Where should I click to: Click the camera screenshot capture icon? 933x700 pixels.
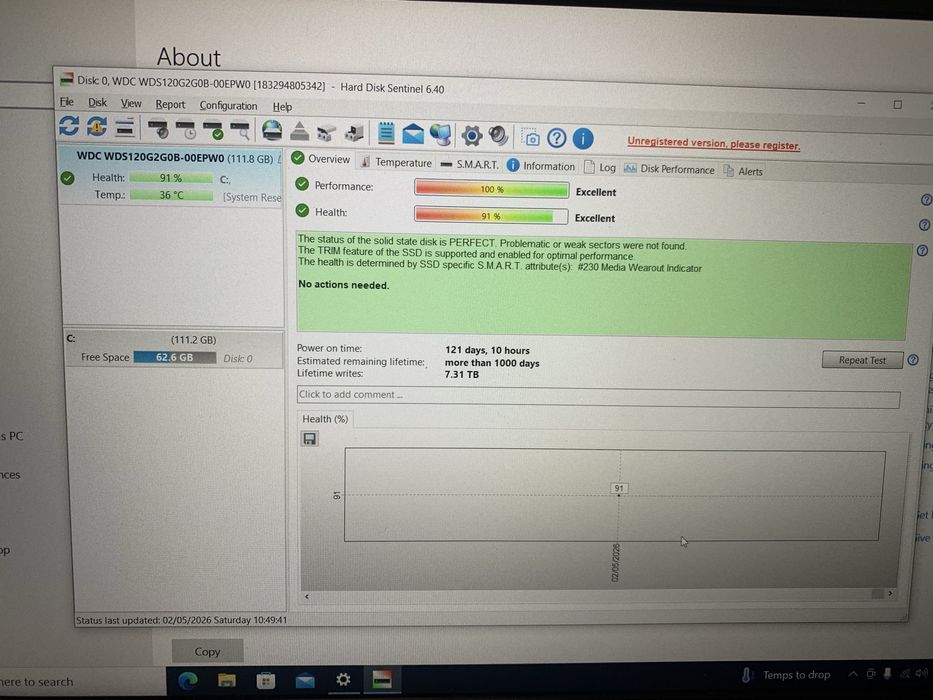pyautogui.click(x=530, y=138)
